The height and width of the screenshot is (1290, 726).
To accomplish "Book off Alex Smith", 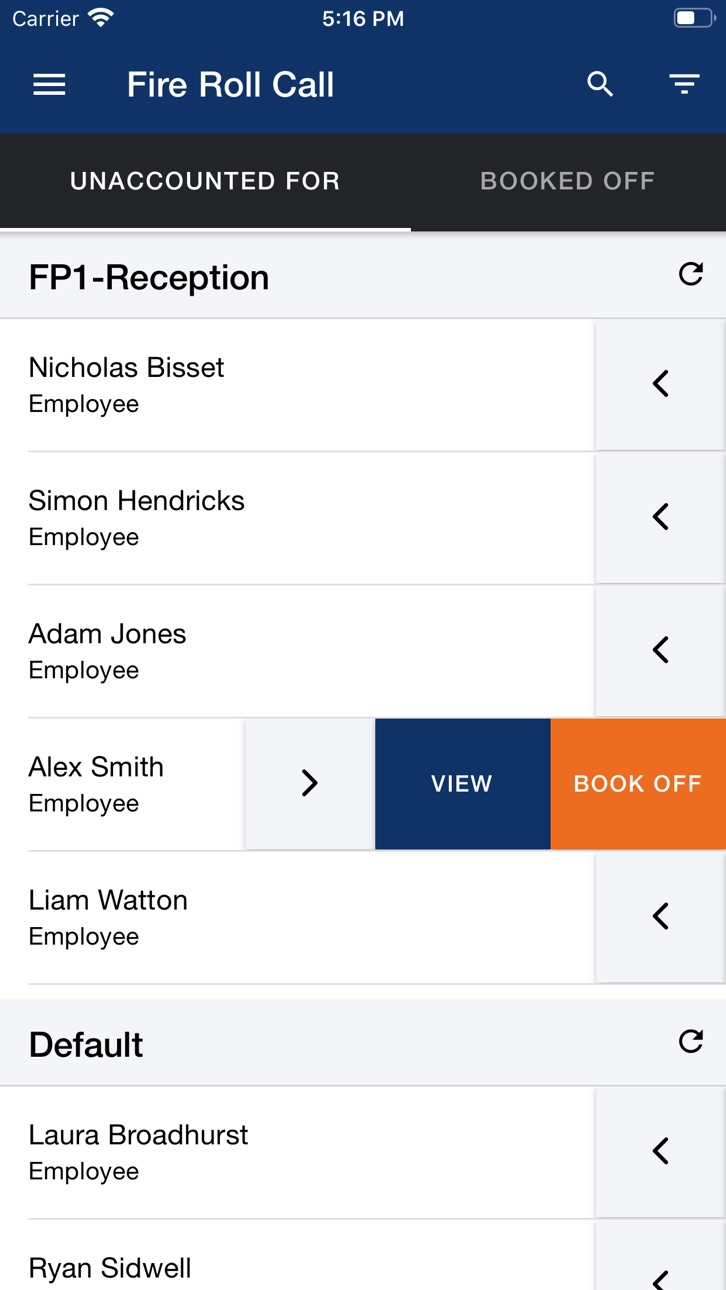I will pos(638,784).
